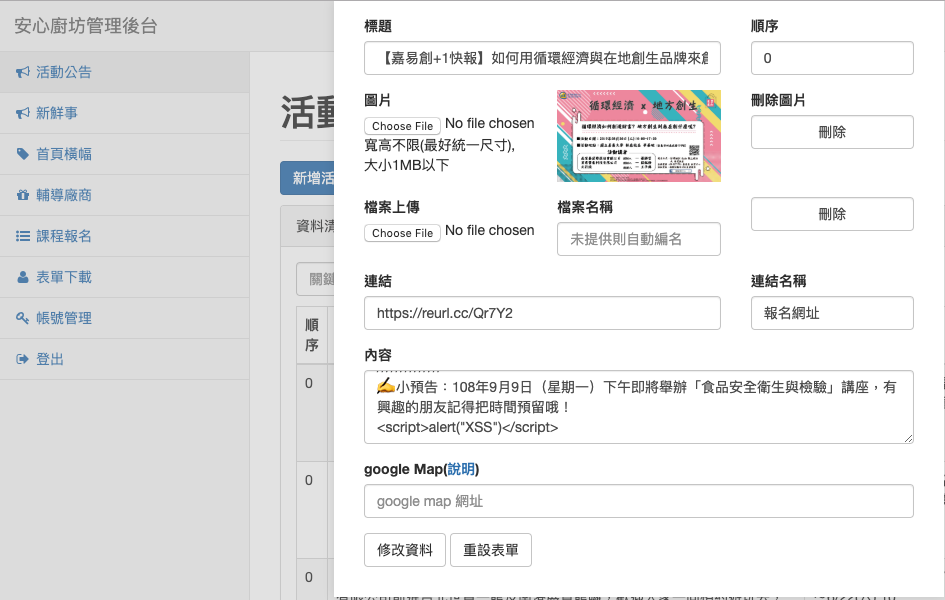Open 課程報名 in sidebar
Image resolution: width=945 pixels, height=600 pixels.
tap(125, 236)
